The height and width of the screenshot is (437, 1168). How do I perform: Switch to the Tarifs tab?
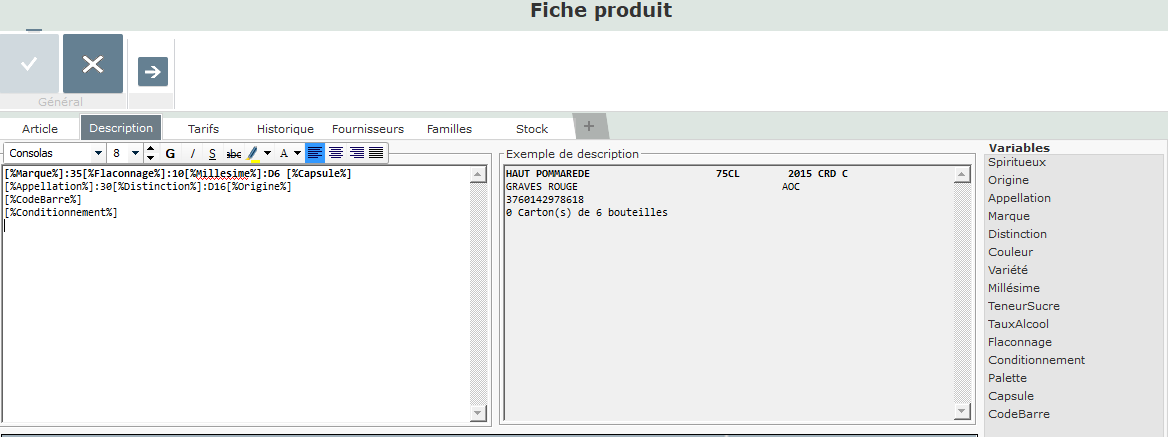pos(203,129)
